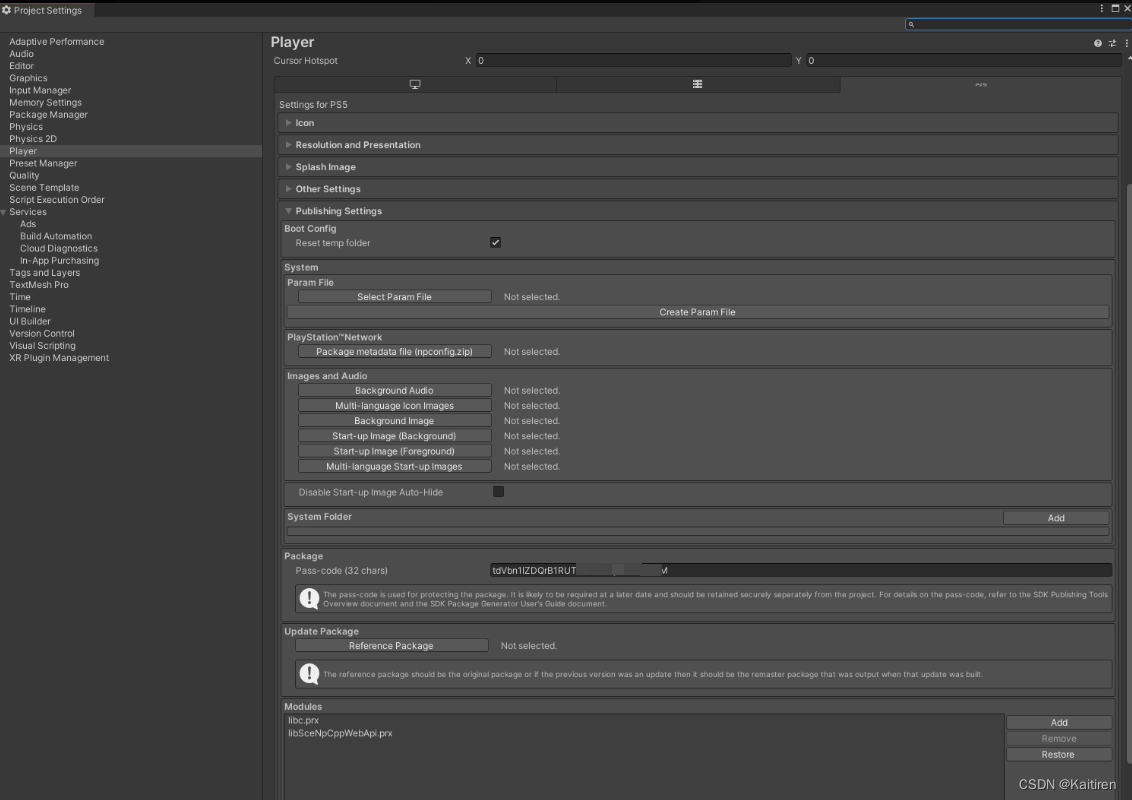Switch to the desktop platform tab icon
The height and width of the screenshot is (800, 1132).
coord(415,84)
